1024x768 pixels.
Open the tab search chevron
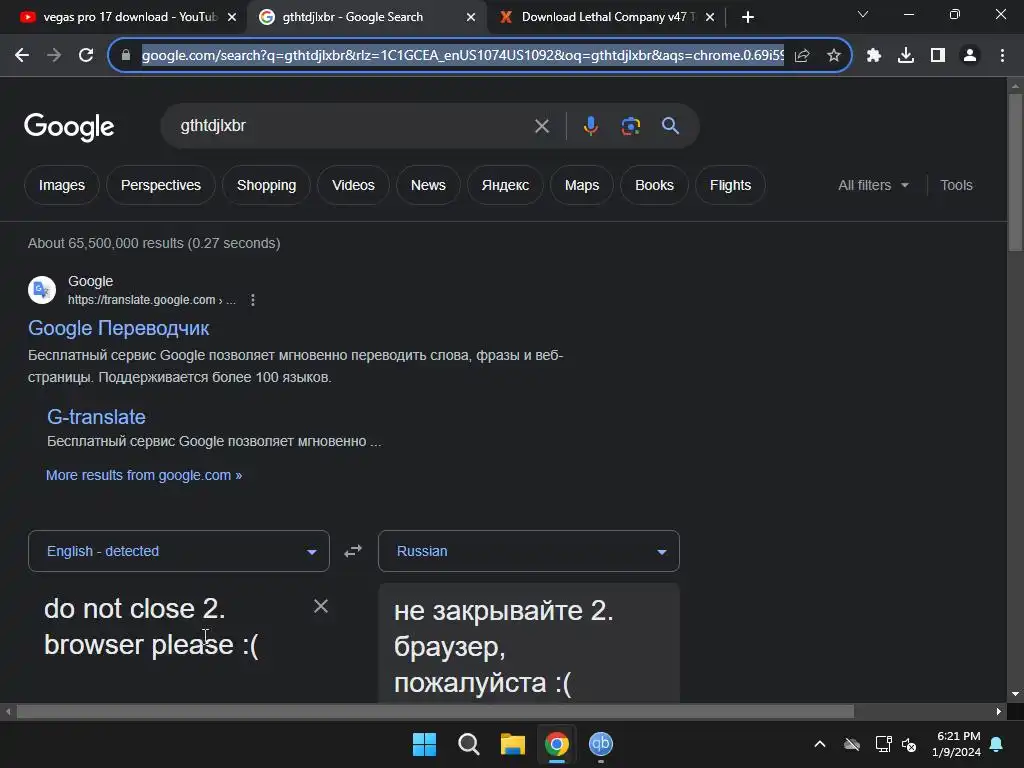[x=863, y=14]
